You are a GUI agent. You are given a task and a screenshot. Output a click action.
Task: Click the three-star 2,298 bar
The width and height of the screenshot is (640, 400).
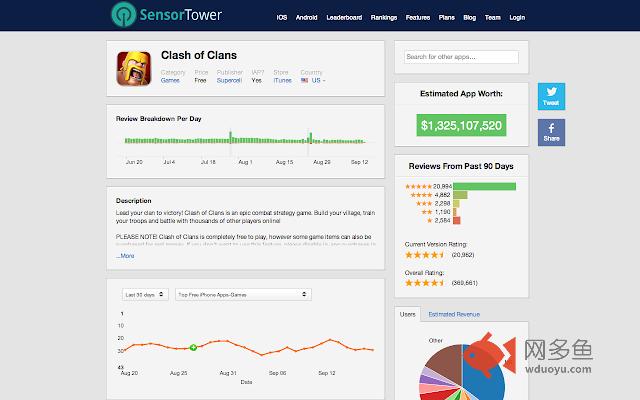pos(456,203)
